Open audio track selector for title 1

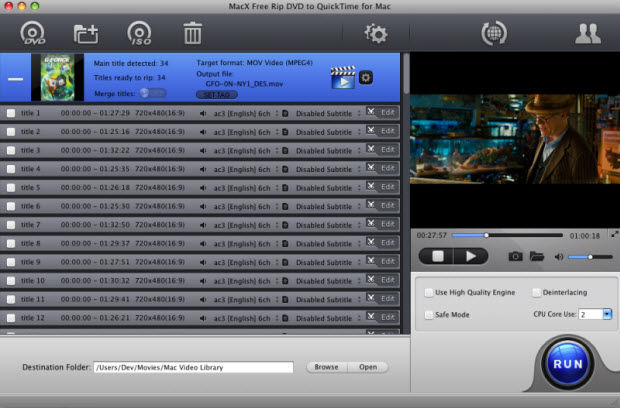pos(245,113)
